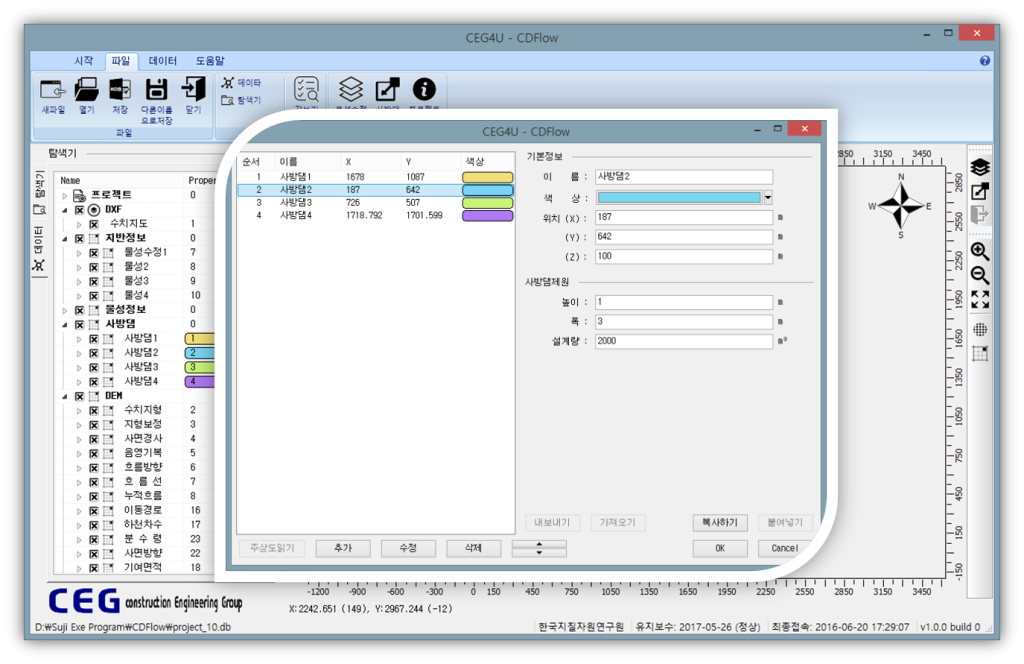1024x664 pixels.
Task: Click the 수정 button in dialog
Action: [408, 548]
